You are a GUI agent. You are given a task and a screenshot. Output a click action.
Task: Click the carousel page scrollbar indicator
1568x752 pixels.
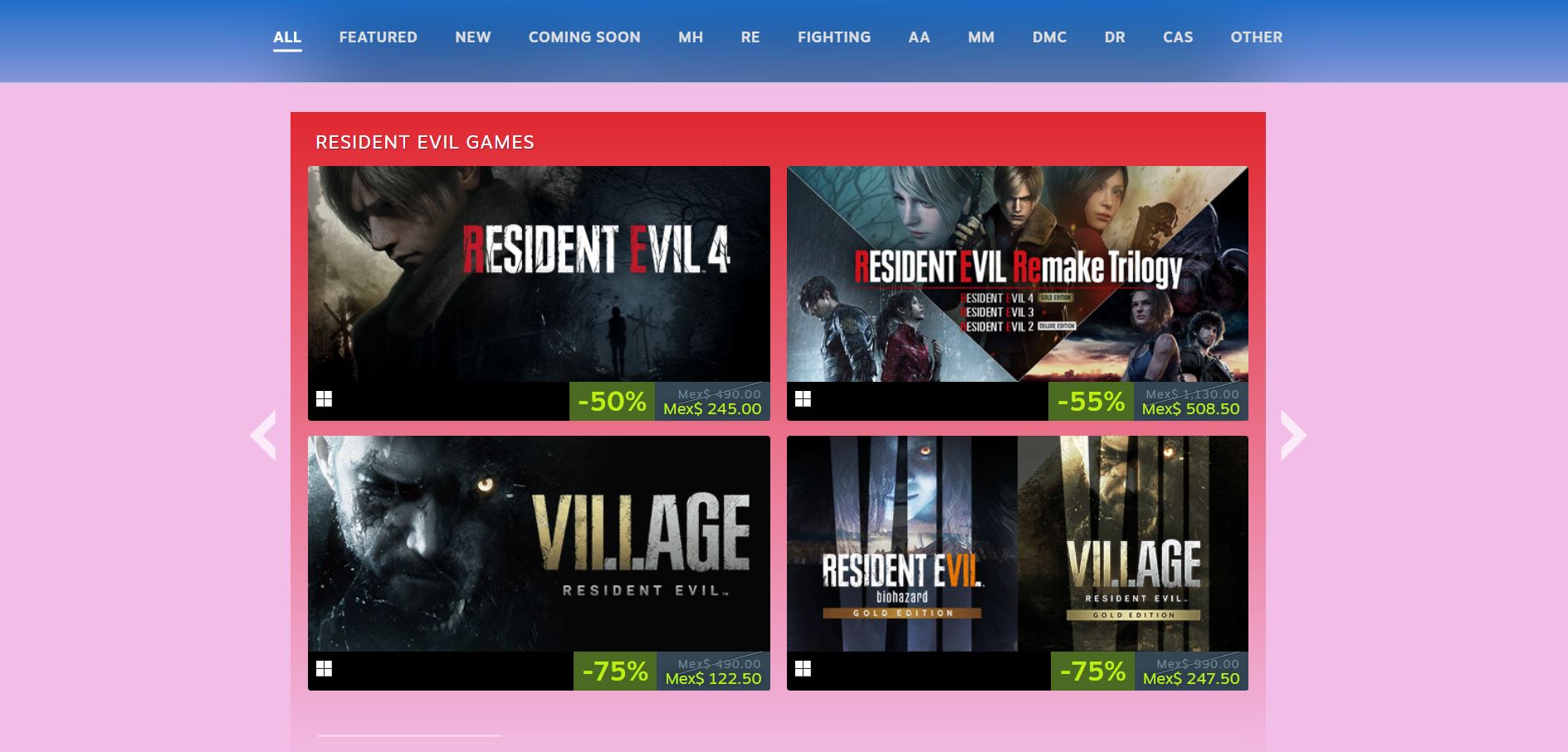409,735
